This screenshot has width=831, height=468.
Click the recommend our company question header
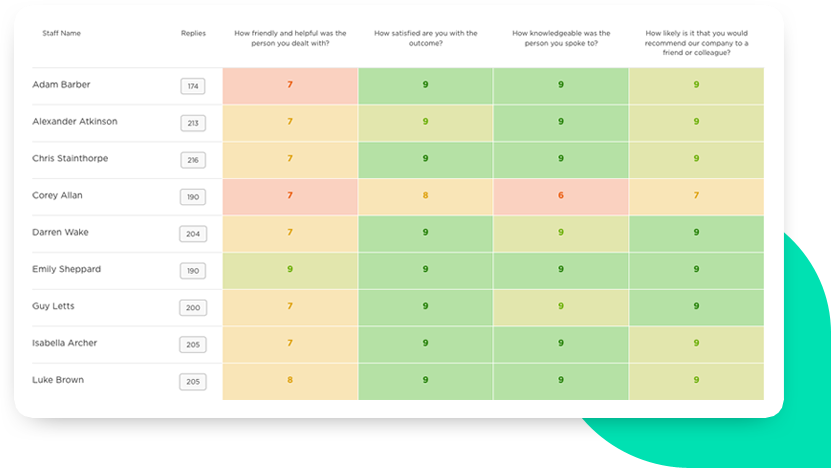tap(696, 43)
